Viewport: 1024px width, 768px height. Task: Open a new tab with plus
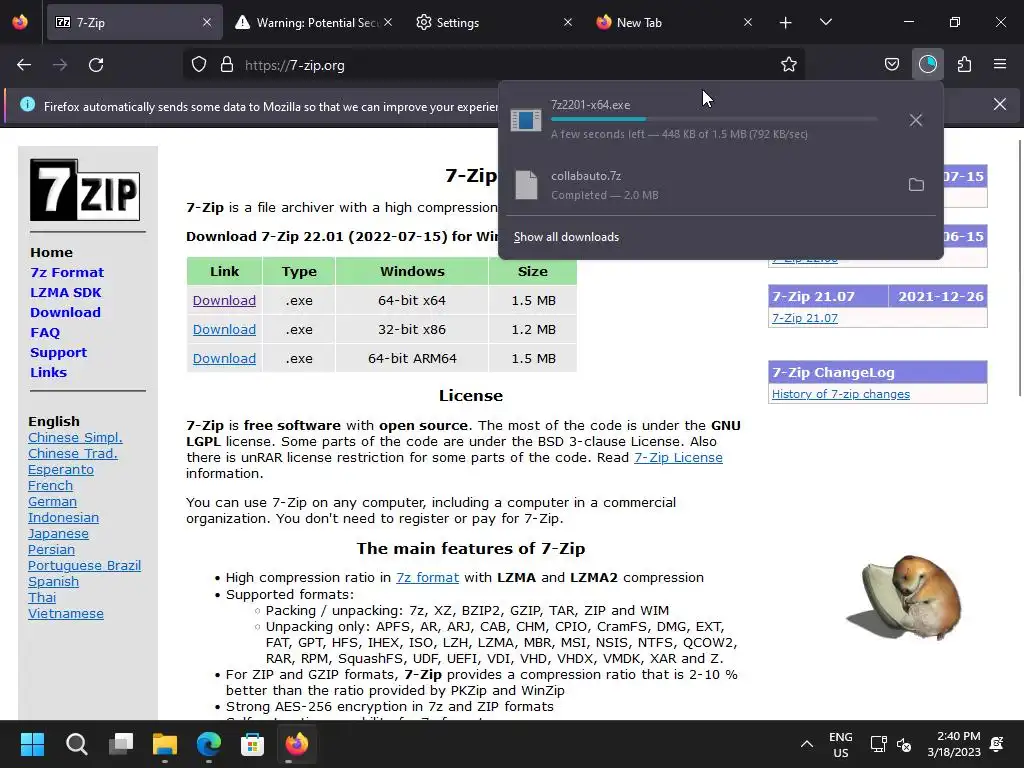tap(785, 23)
